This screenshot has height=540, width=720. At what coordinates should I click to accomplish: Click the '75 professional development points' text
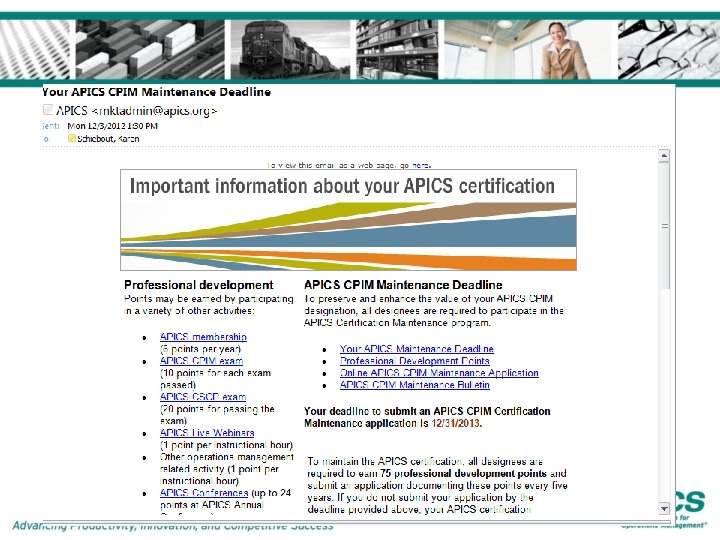464,473
